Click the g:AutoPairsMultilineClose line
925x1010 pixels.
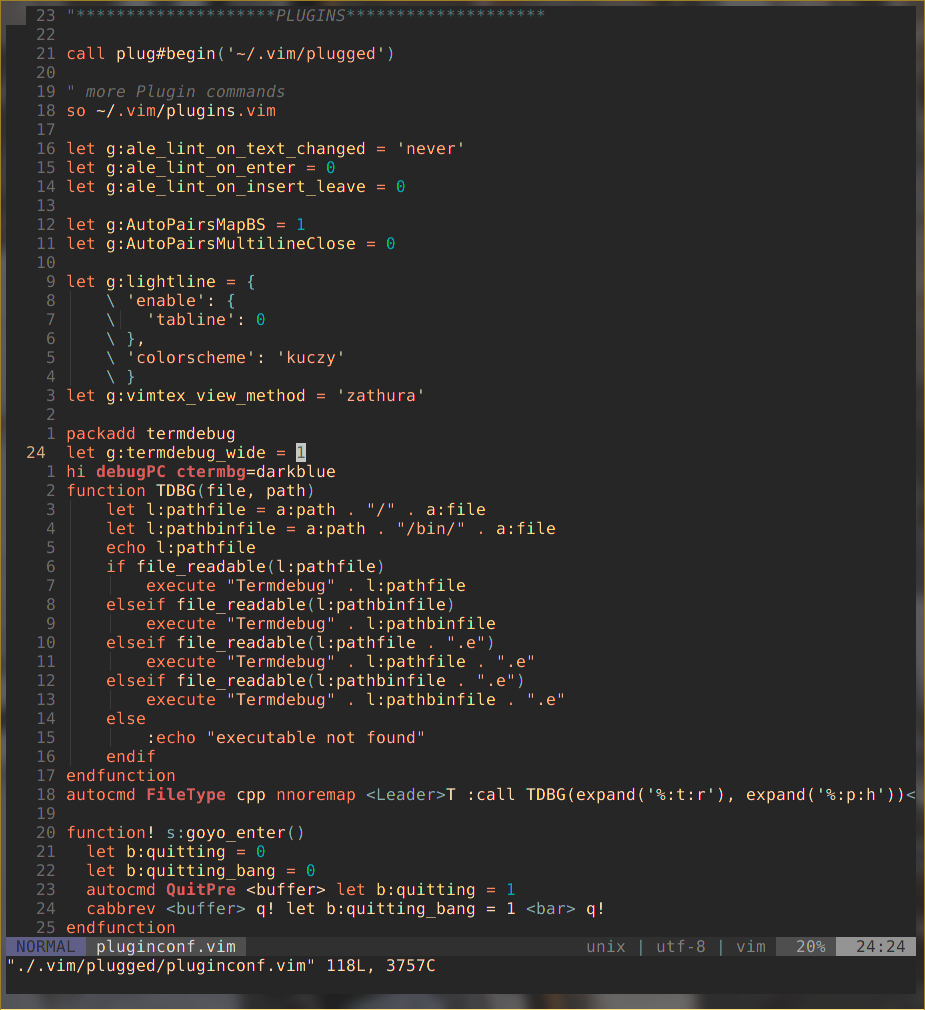click(231, 243)
